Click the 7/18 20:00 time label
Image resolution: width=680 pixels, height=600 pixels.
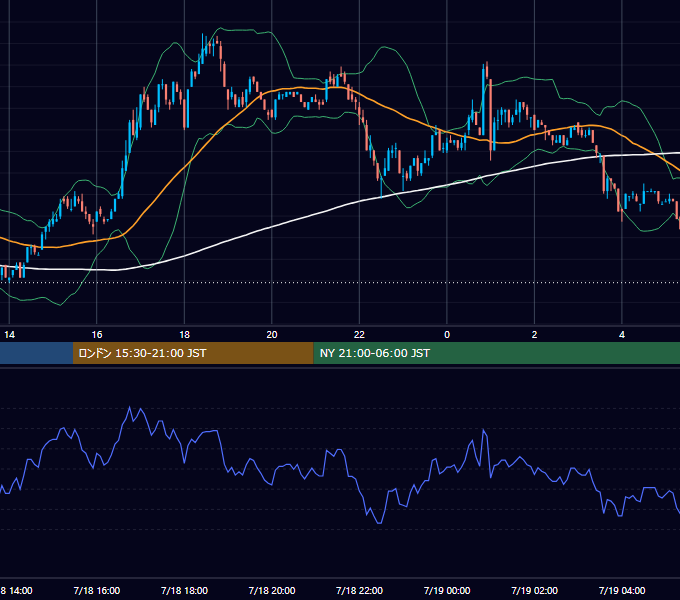click(x=272, y=590)
